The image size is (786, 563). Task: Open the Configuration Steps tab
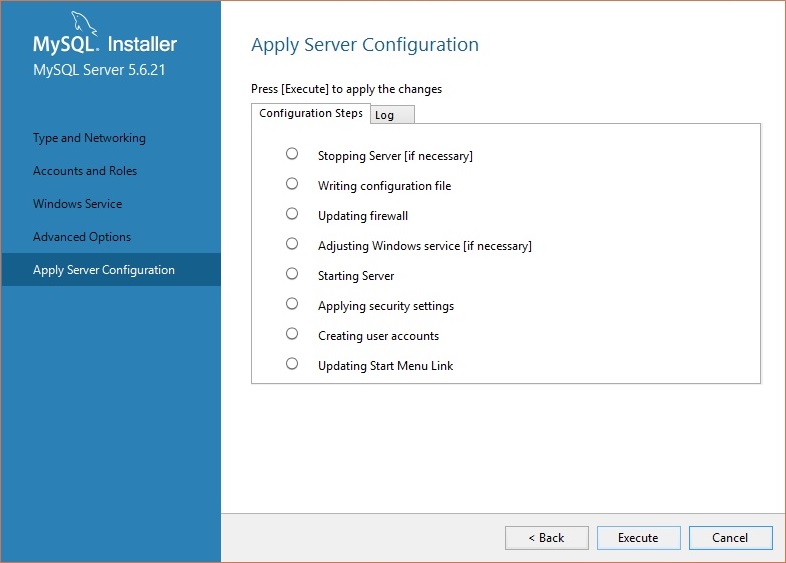[x=311, y=113]
